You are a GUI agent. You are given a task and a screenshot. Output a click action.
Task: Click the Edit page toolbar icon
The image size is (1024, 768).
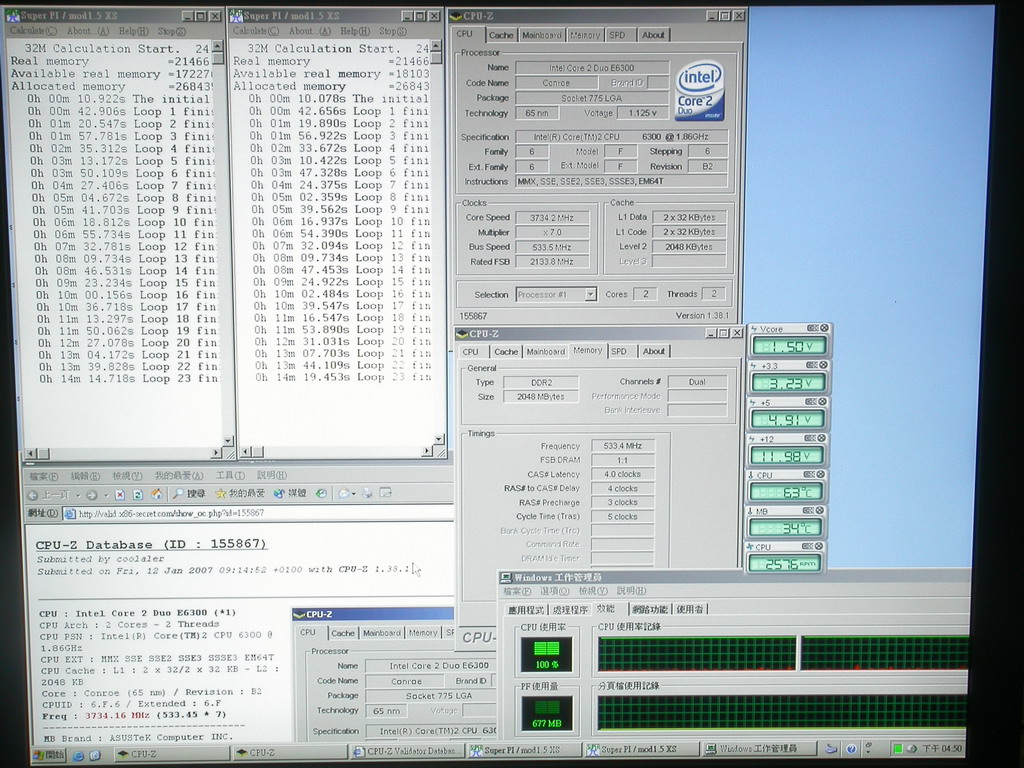[386, 492]
